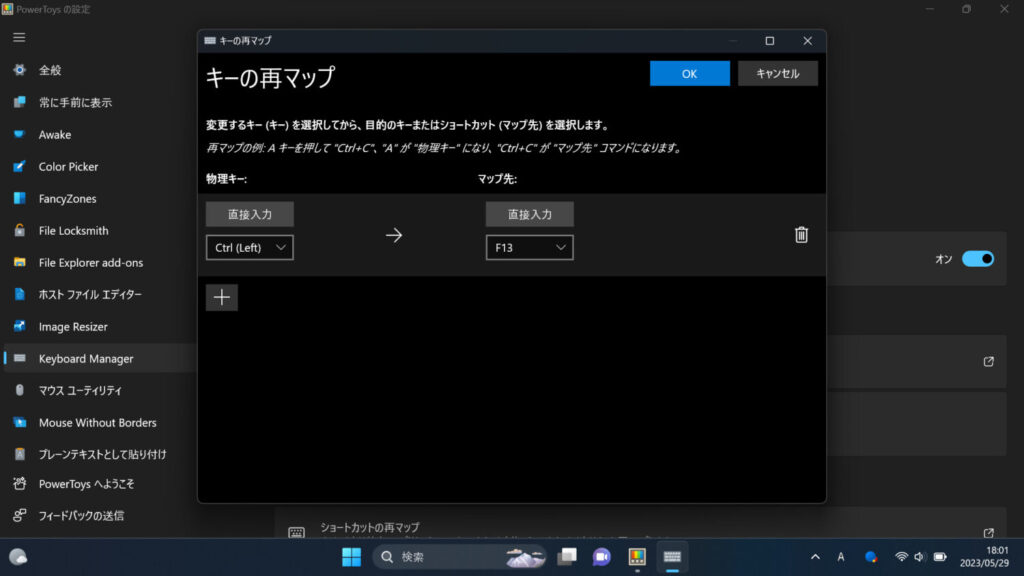Select FancyZones in the sidebar
This screenshot has width=1024, height=576.
(x=99, y=198)
